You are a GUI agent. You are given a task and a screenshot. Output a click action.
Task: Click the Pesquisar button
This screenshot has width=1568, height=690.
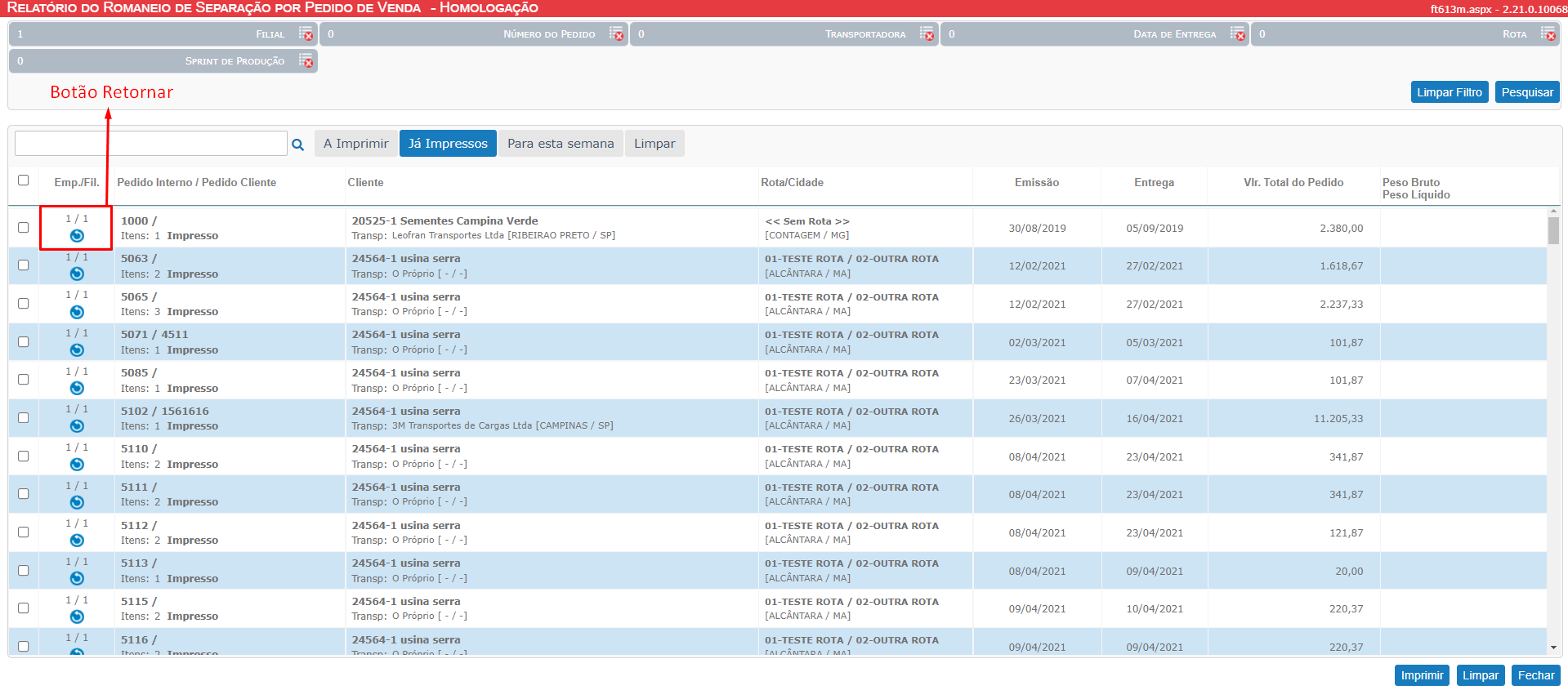tap(1527, 92)
